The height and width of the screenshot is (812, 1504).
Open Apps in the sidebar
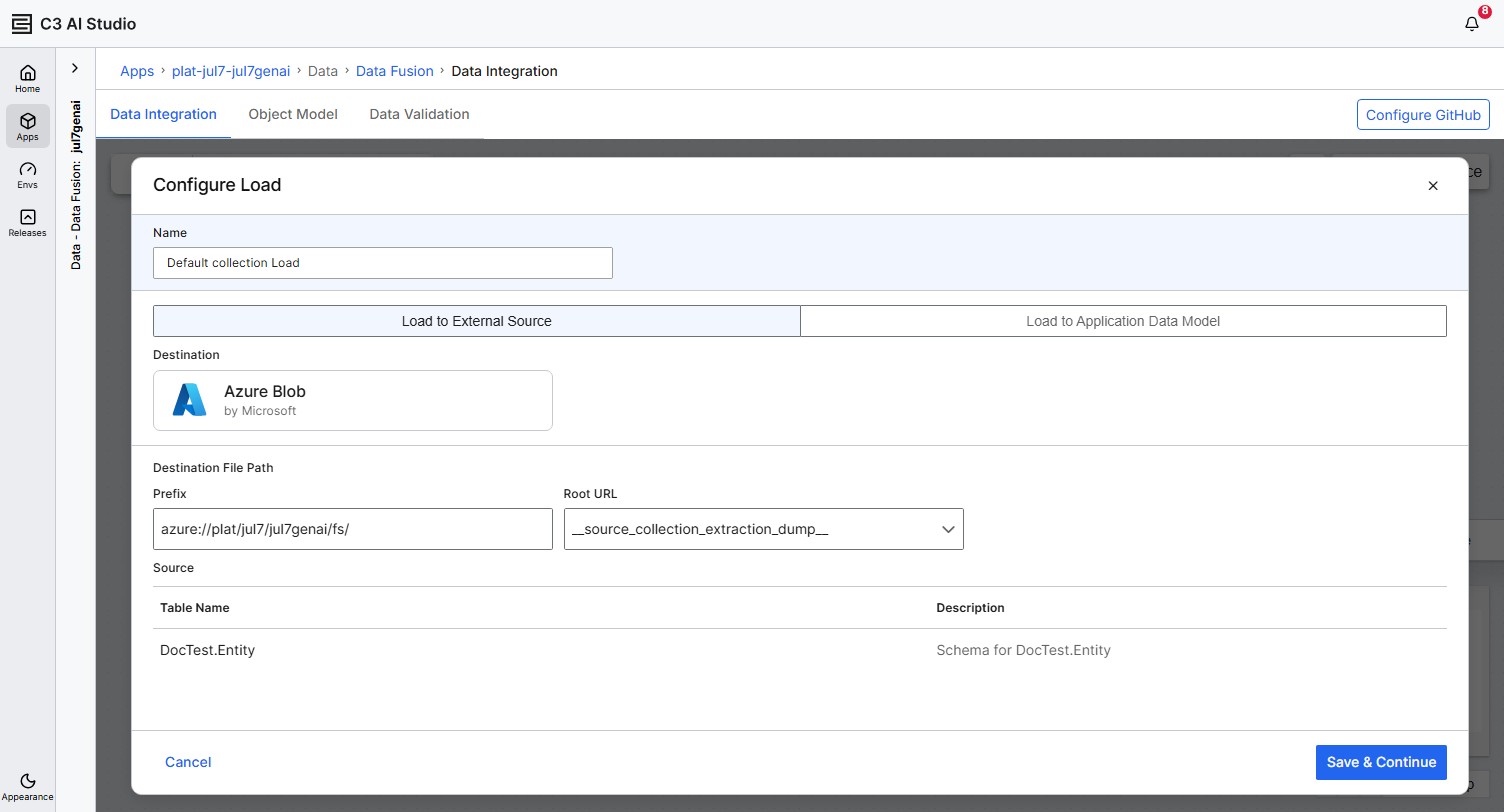point(28,127)
